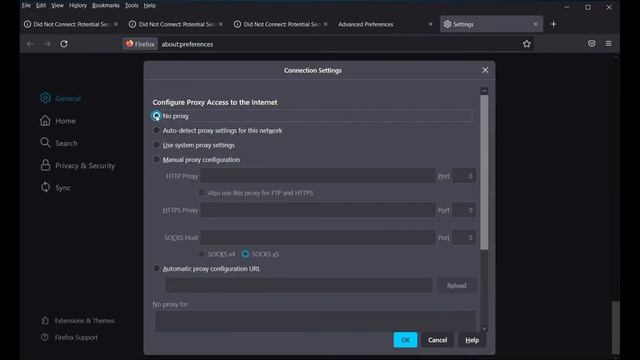The height and width of the screenshot is (360, 640).
Task: Open Search settings in sidebar
Action: [59, 143]
